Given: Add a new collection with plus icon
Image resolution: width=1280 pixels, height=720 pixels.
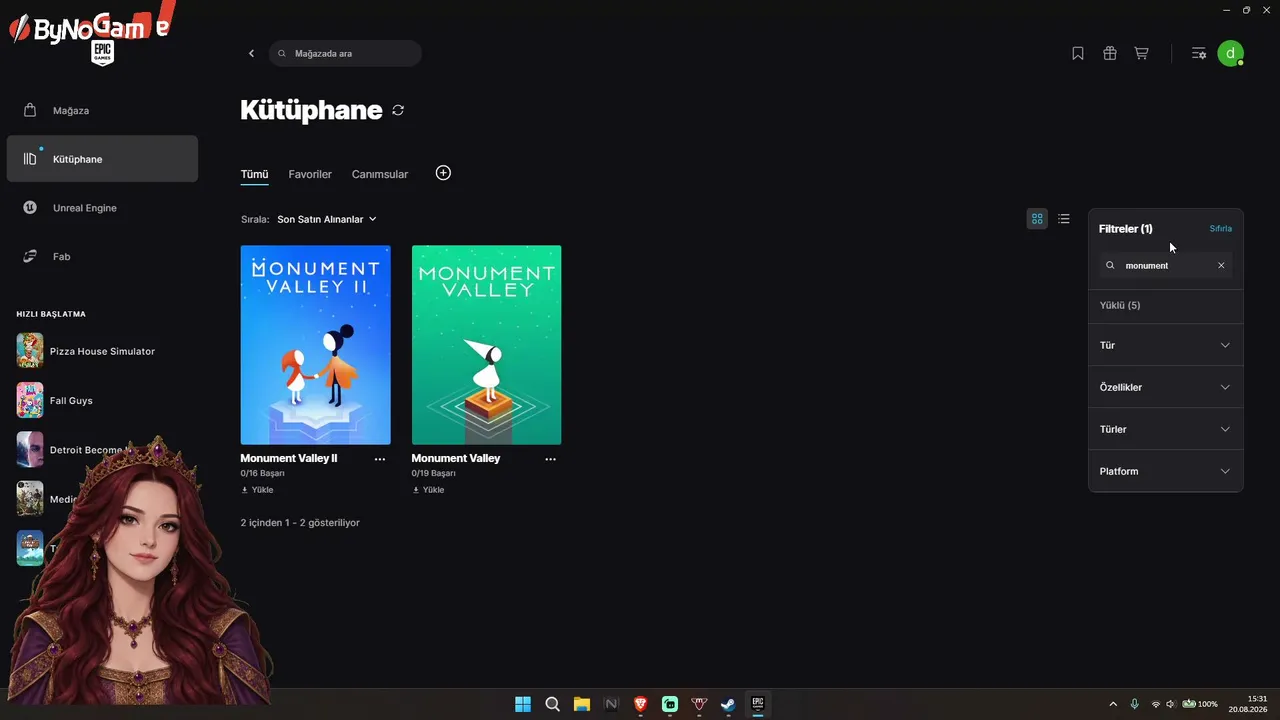Looking at the screenshot, I should coord(443,173).
